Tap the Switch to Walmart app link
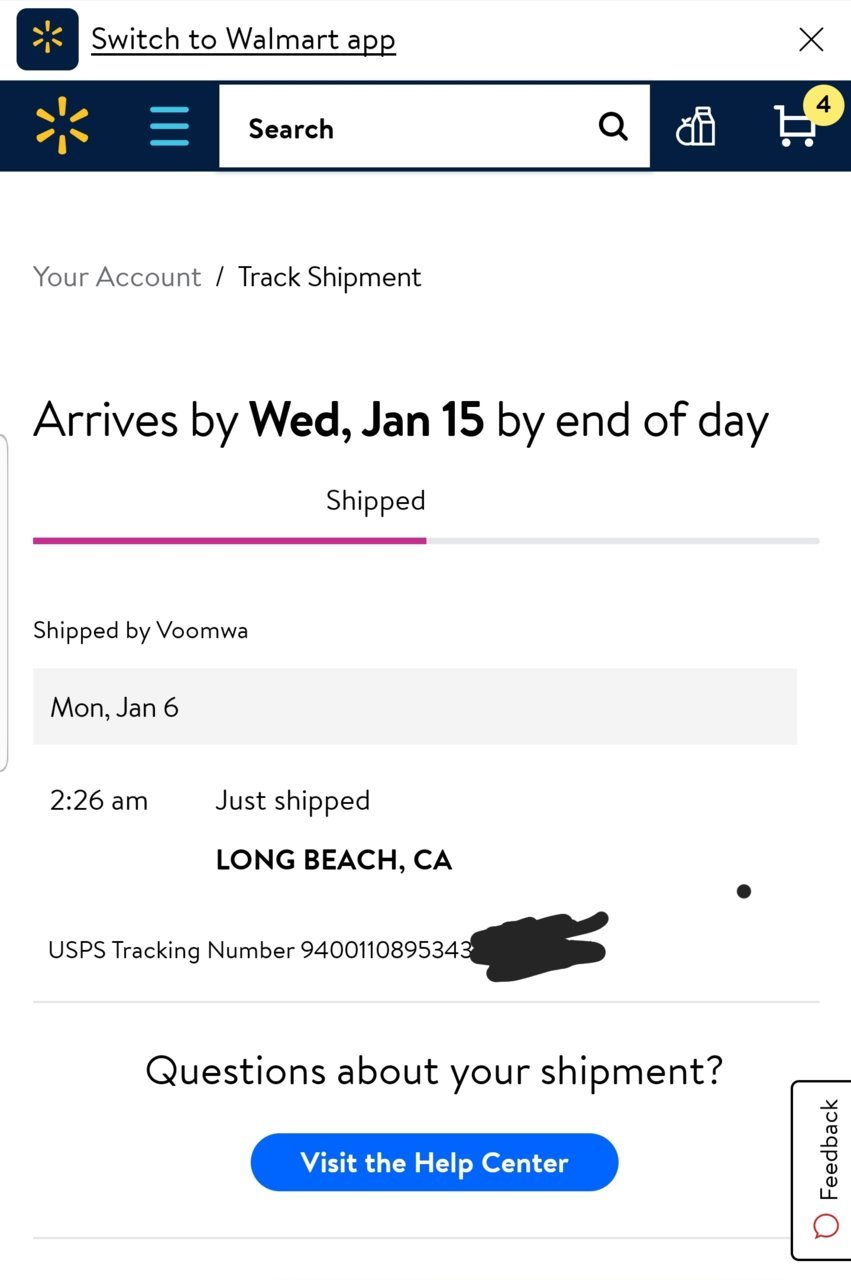This screenshot has height=1280, width=851. [x=243, y=40]
